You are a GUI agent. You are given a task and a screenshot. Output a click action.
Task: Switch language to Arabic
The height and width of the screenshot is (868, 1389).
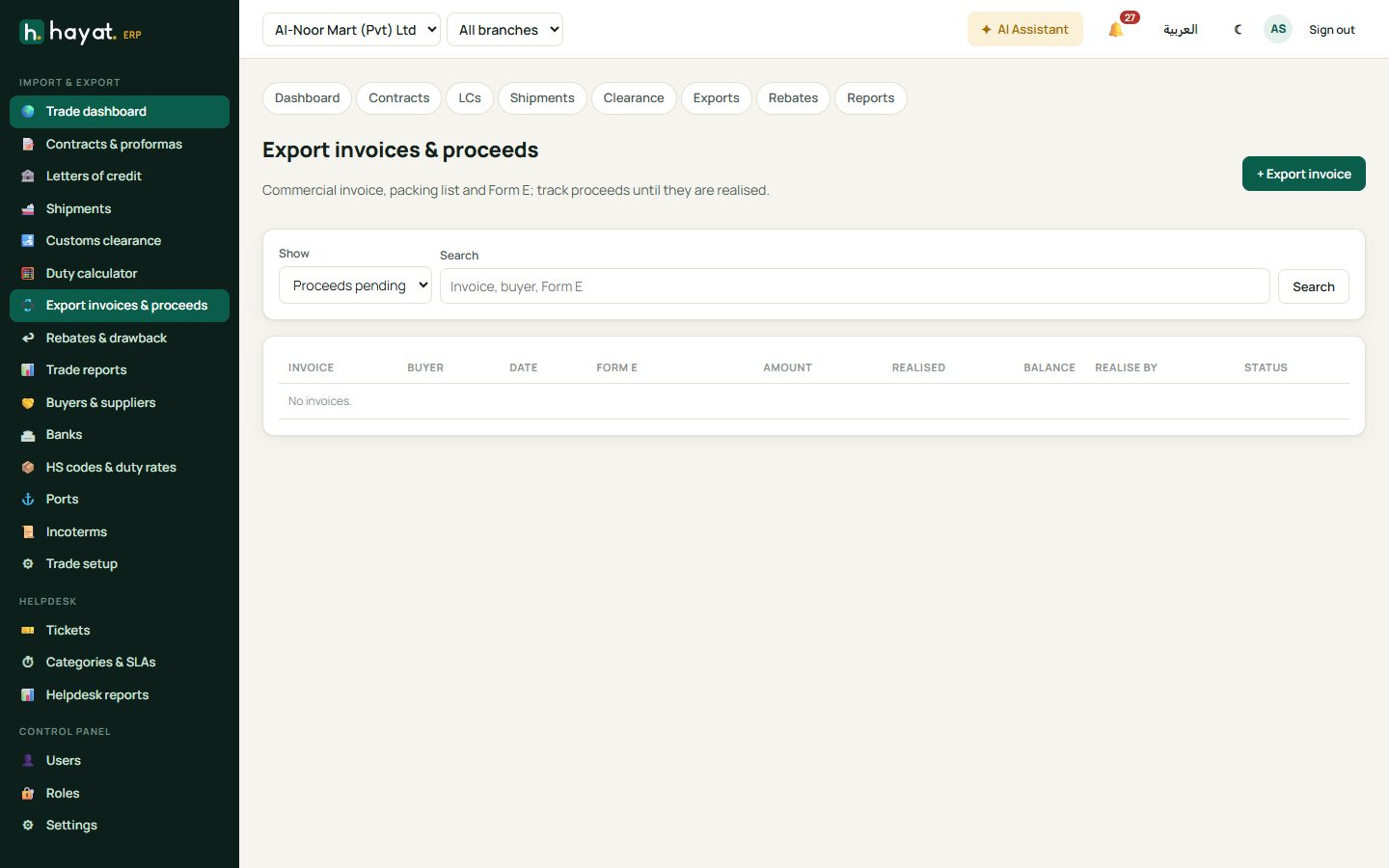pos(1181,30)
